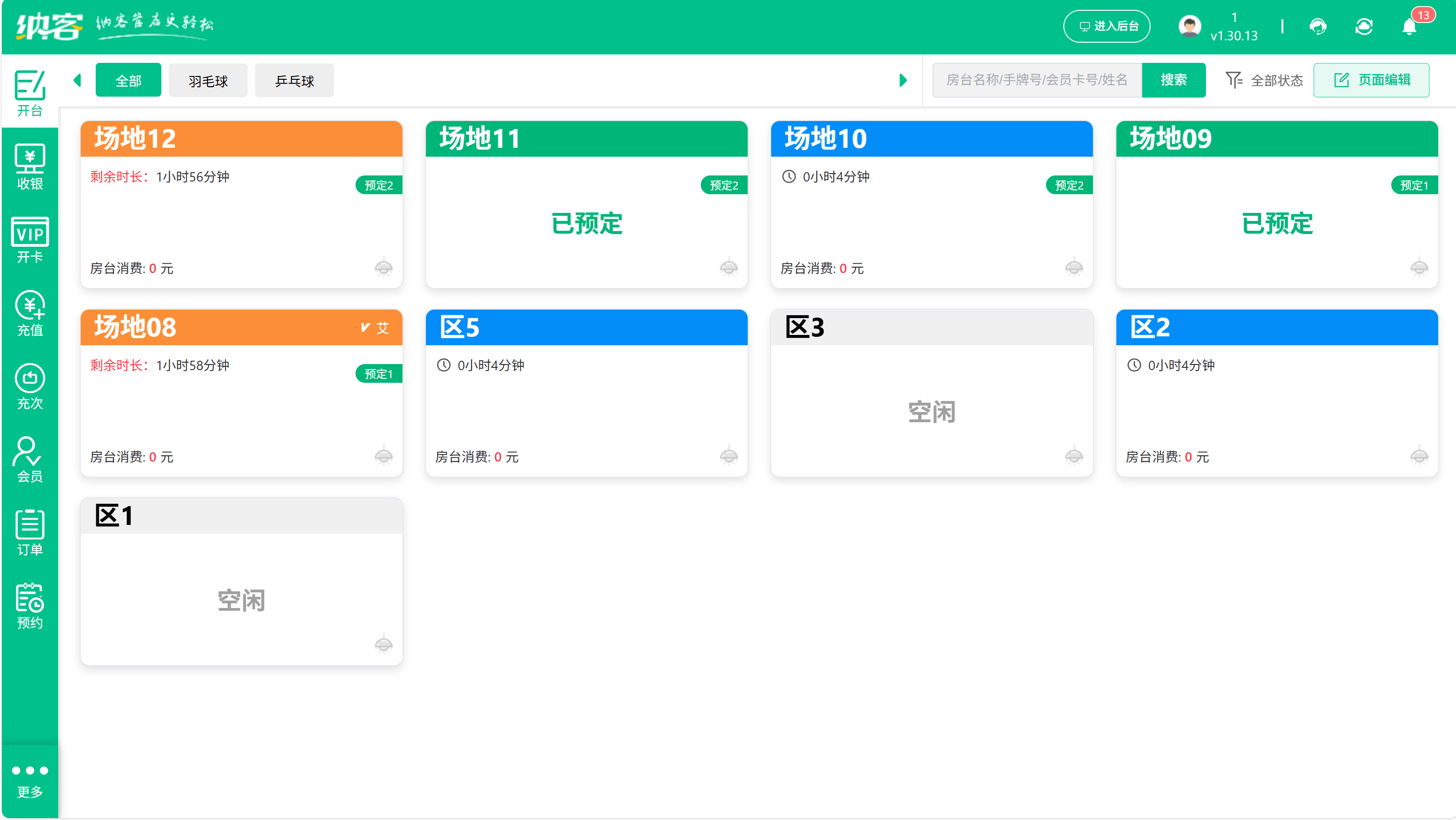Image resolution: width=1456 pixels, height=820 pixels.
Task: Click 剩余时长 1小时58分钟 on 场地08
Action: (159, 365)
